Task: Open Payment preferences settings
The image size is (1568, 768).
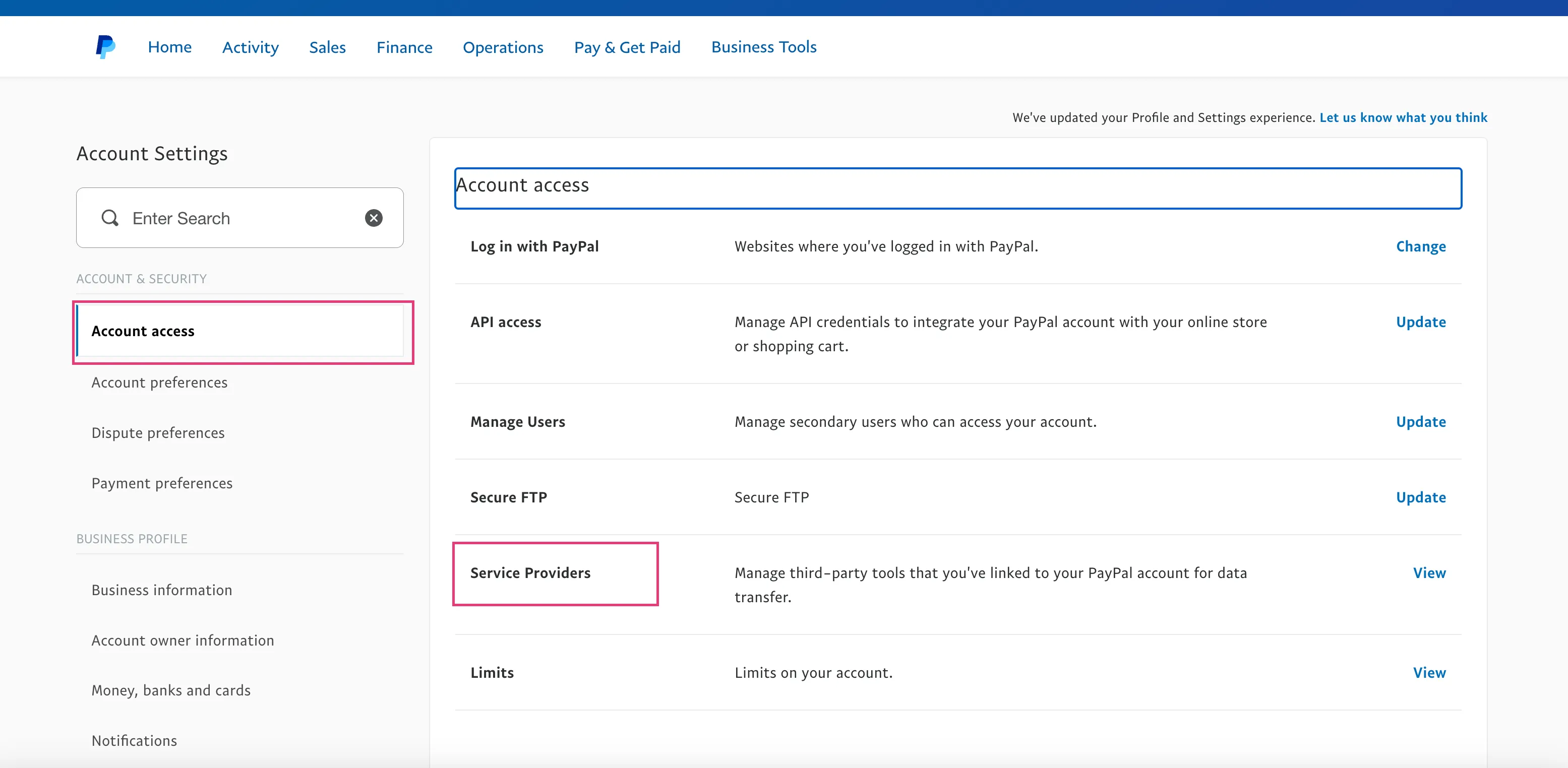Action: click(162, 483)
